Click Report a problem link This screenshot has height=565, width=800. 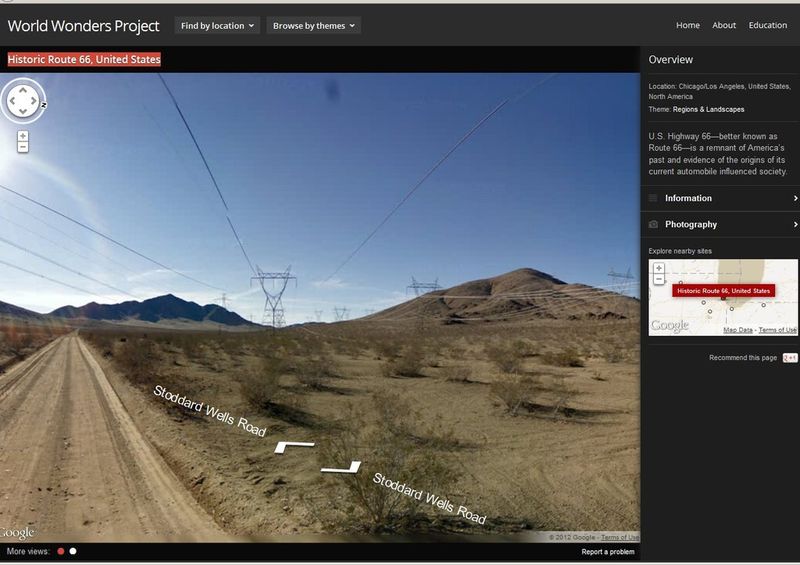pyautogui.click(x=608, y=552)
